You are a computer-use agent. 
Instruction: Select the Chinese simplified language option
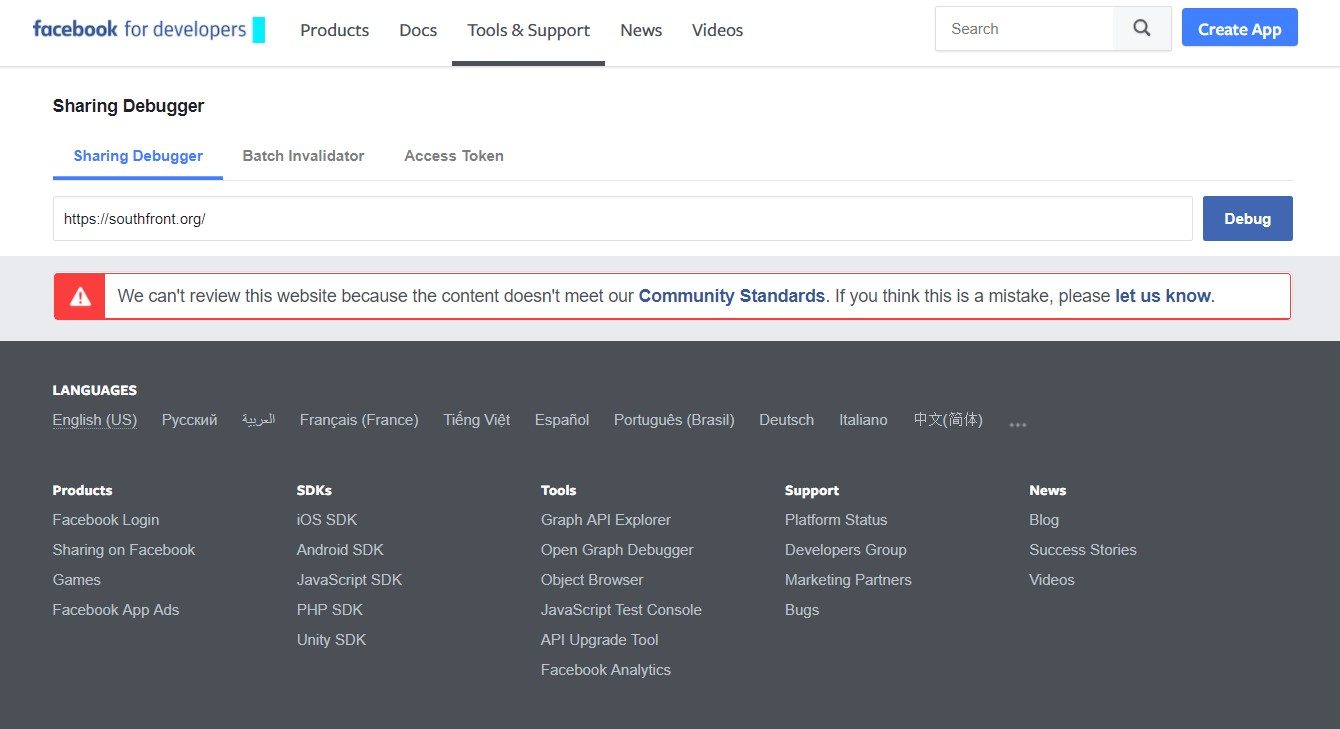point(948,420)
